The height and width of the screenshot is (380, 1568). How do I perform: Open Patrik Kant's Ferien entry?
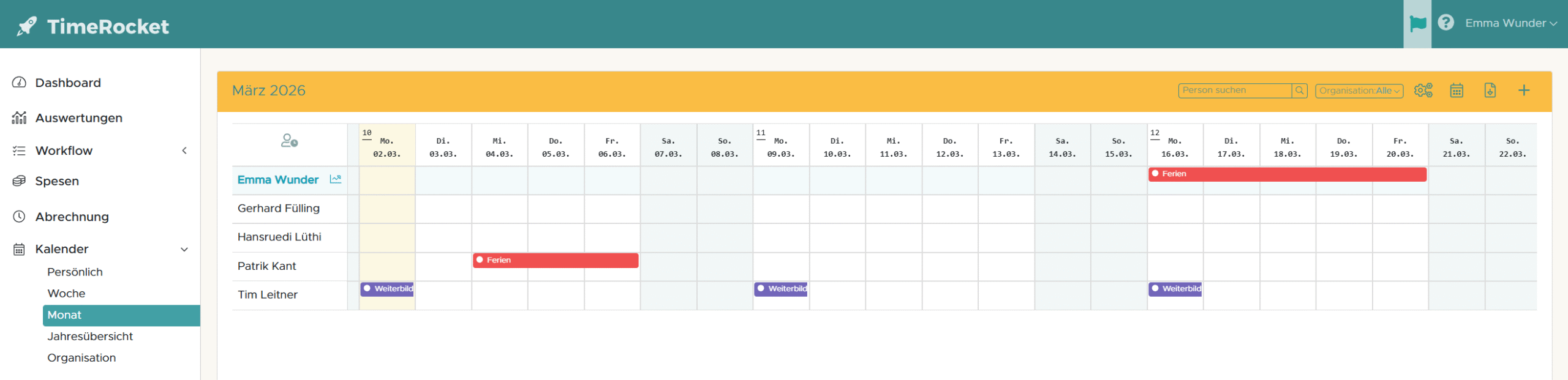pos(555,260)
